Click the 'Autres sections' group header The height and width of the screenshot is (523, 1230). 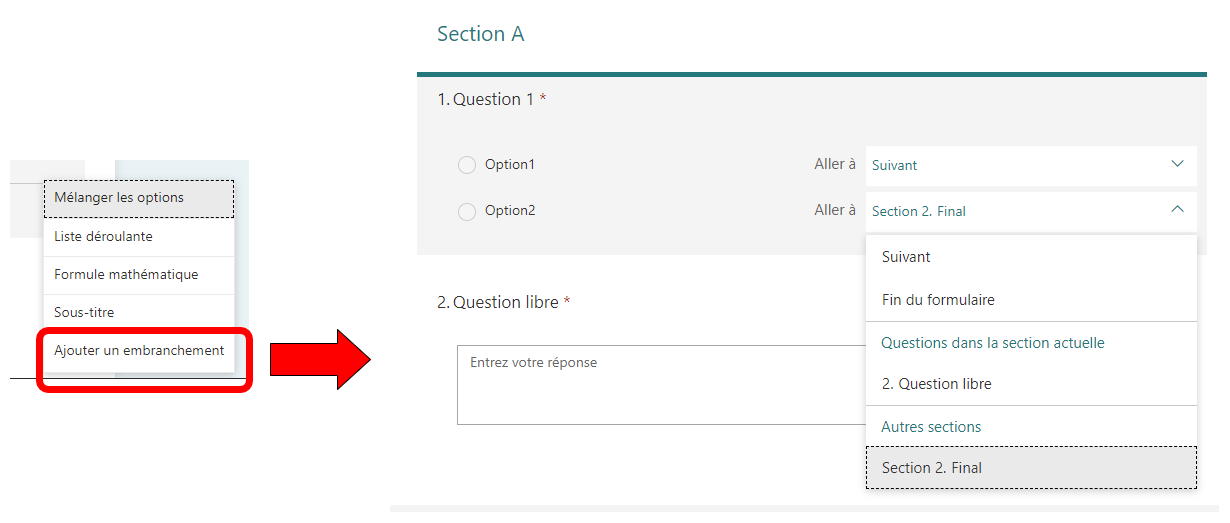[x=931, y=427]
